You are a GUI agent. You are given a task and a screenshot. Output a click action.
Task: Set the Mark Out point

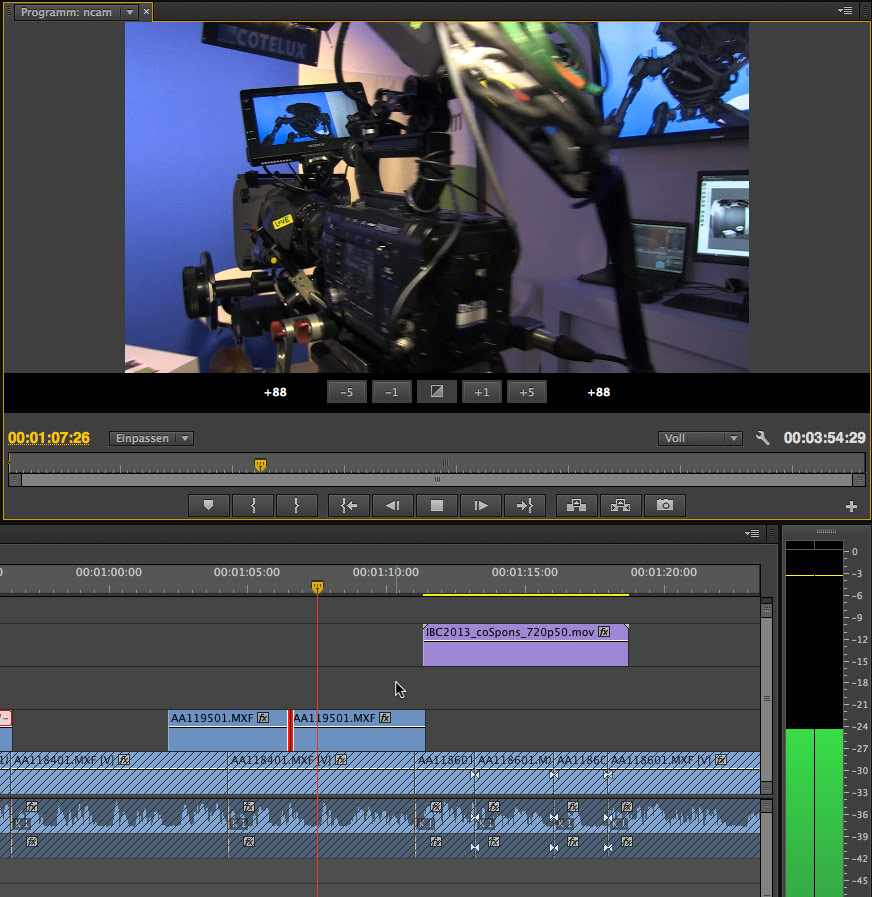297,506
